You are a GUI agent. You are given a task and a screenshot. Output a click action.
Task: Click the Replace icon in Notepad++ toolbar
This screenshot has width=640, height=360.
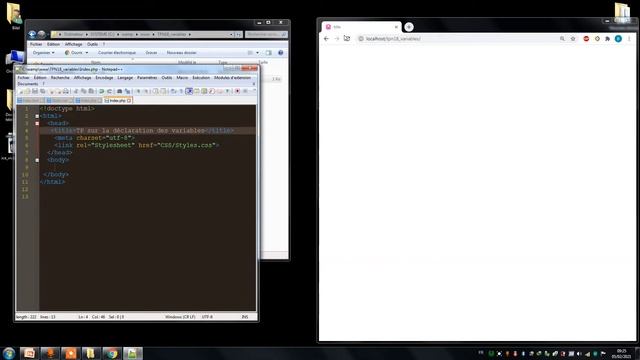(x=127, y=91)
